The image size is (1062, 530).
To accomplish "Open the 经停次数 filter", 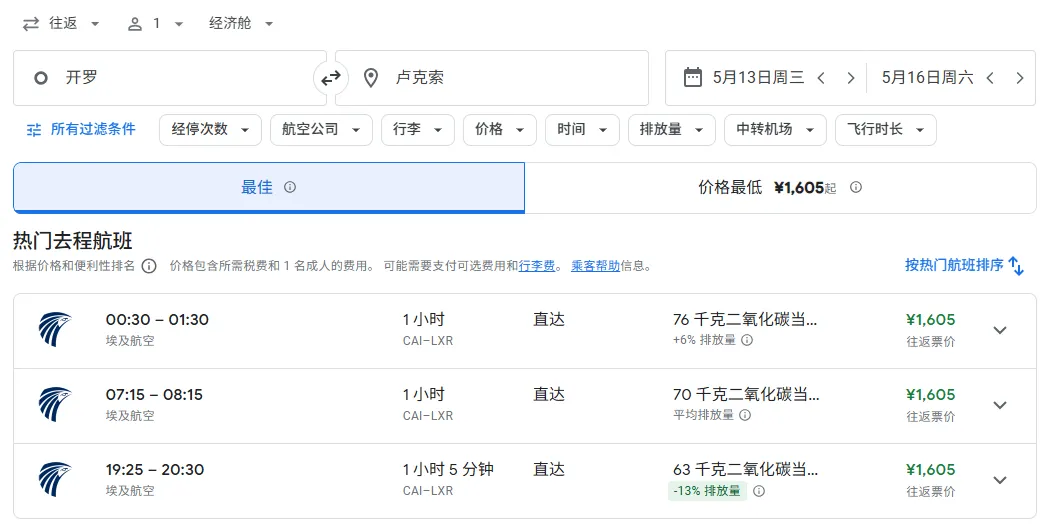I will point(210,129).
